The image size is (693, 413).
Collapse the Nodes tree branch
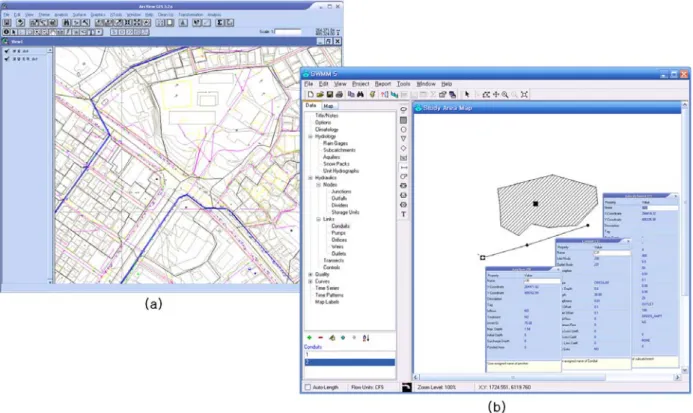coord(318,185)
